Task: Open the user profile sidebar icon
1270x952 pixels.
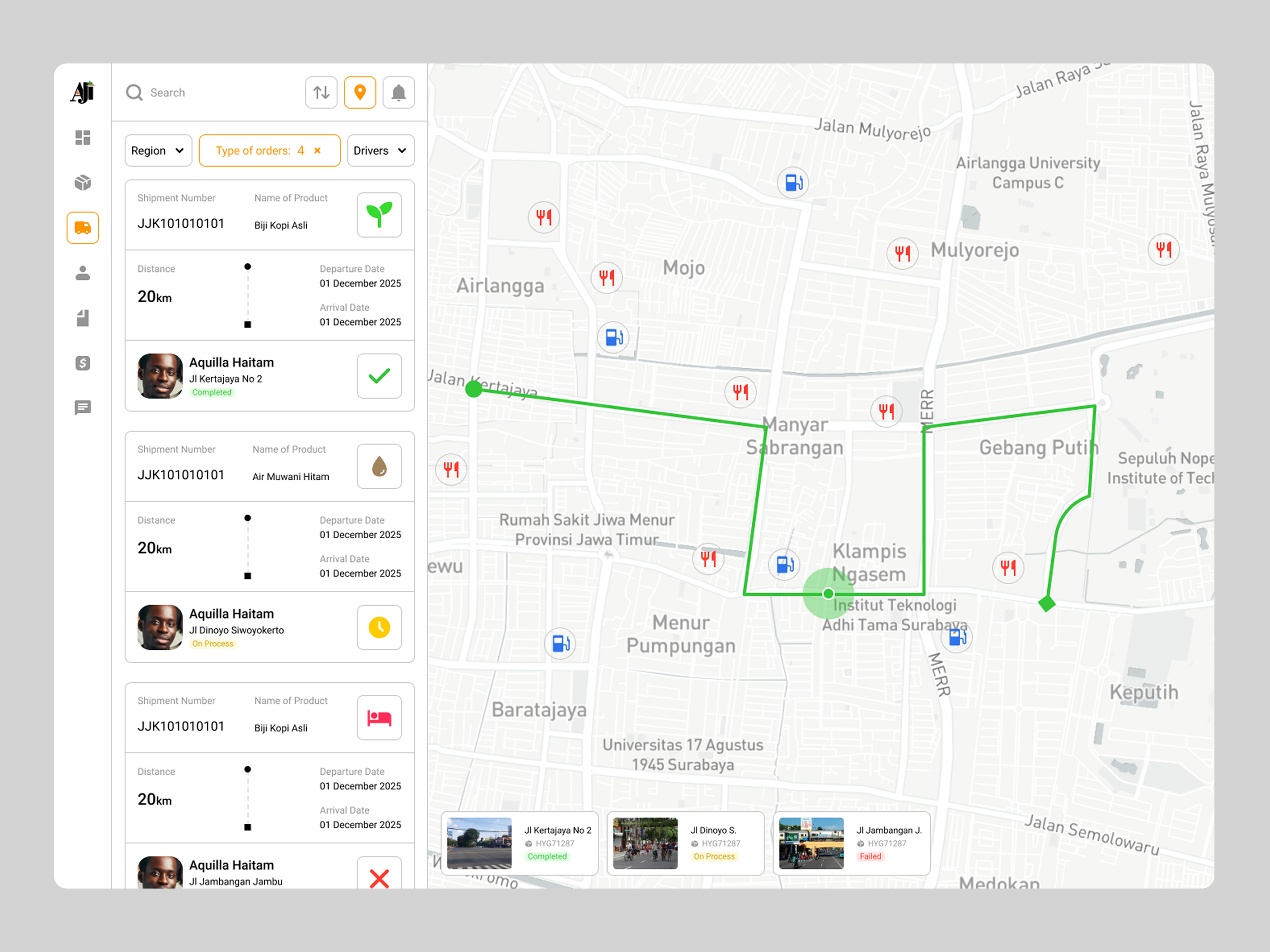Action: pyautogui.click(x=83, y=273)
